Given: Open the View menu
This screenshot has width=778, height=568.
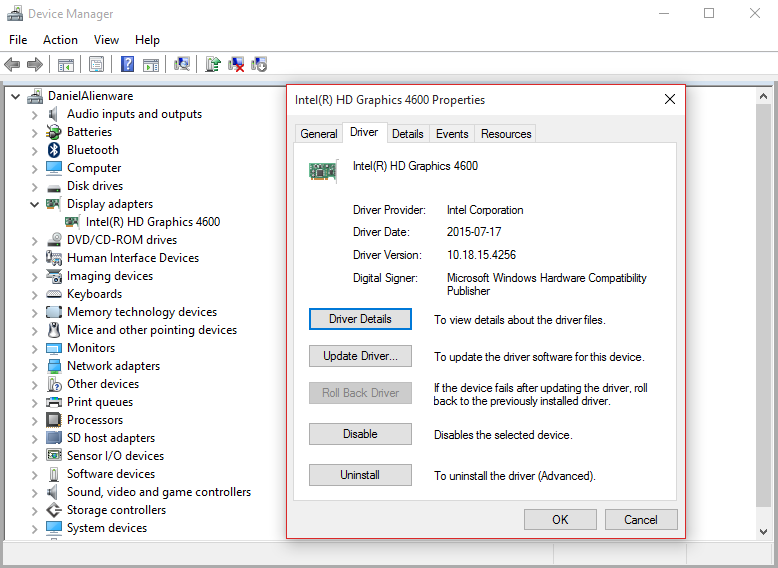Looking at the screenshot, I should (x=106, y=40).
